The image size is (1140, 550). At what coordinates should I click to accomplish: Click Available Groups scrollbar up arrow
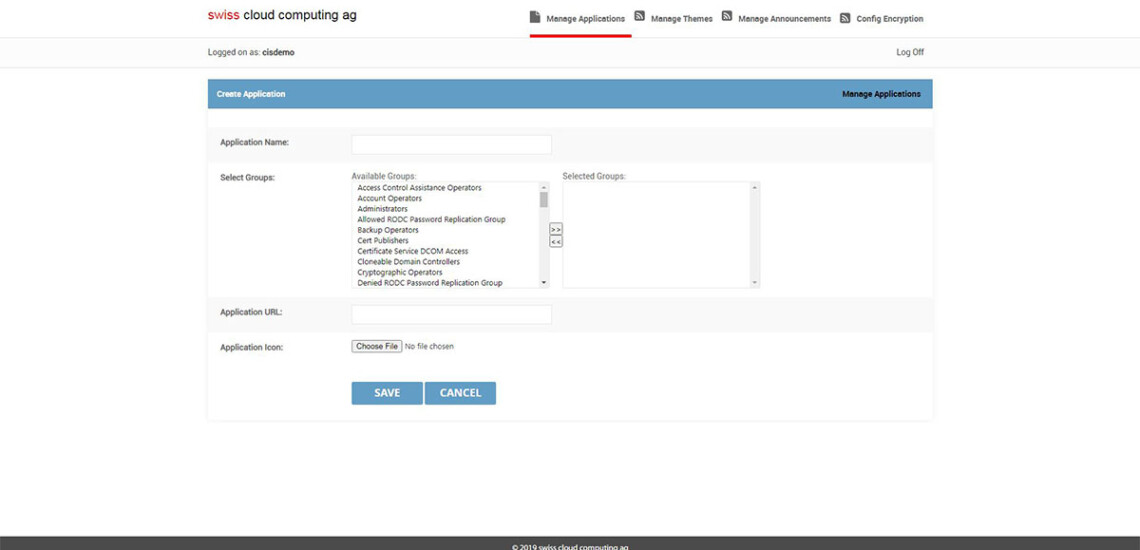[544, 187]
